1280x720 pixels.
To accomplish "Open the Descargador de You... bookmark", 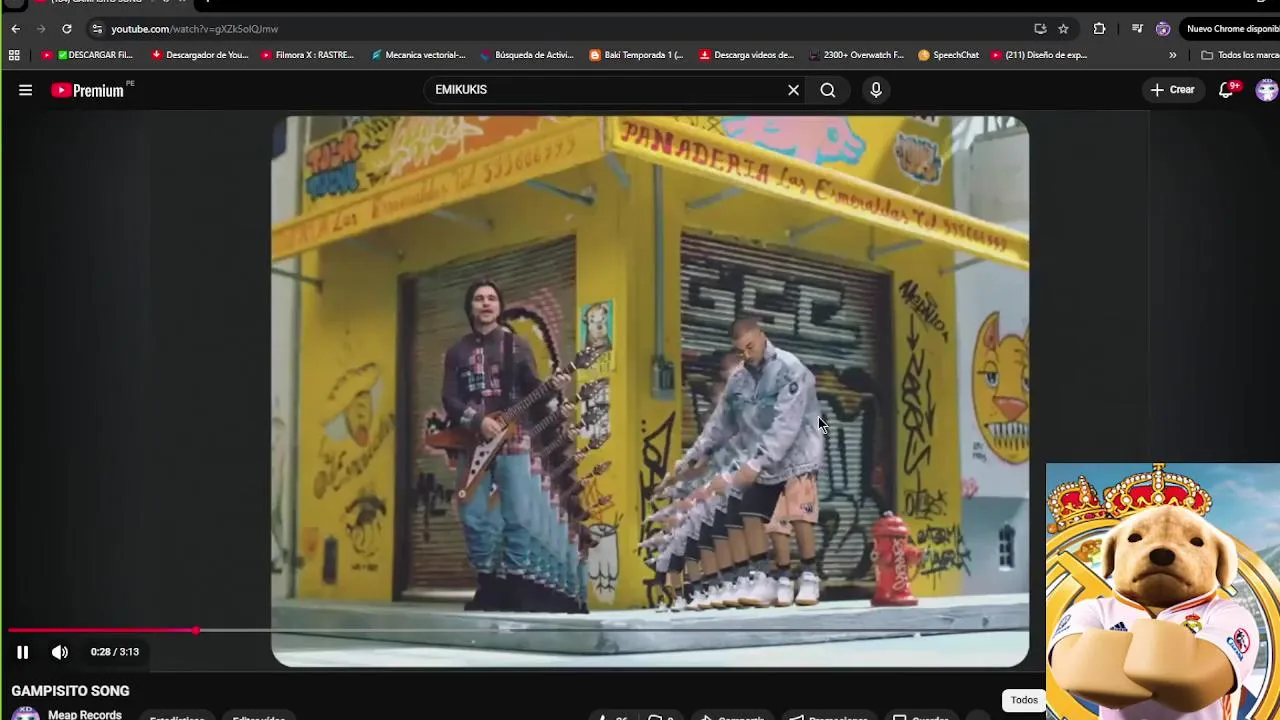I will pyautogui.click(x=199, y=55).
